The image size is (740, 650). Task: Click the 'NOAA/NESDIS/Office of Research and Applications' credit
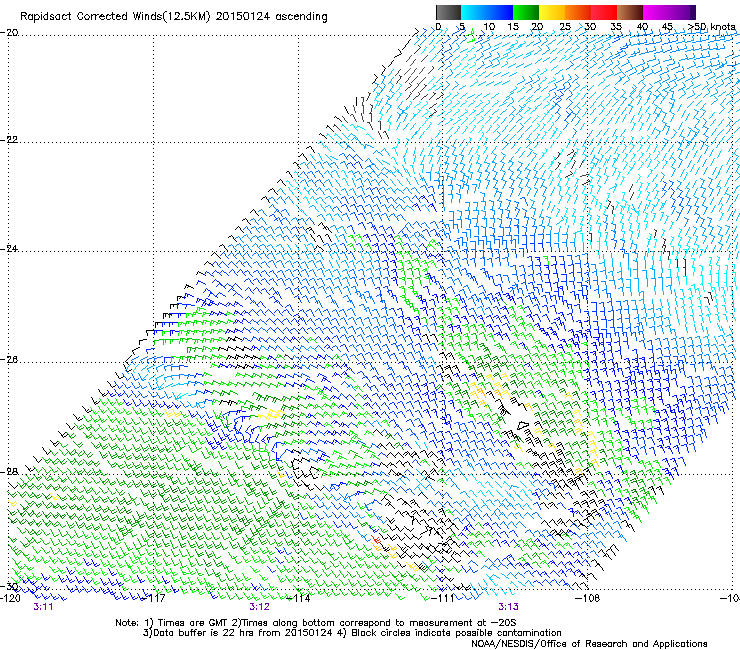589,644
